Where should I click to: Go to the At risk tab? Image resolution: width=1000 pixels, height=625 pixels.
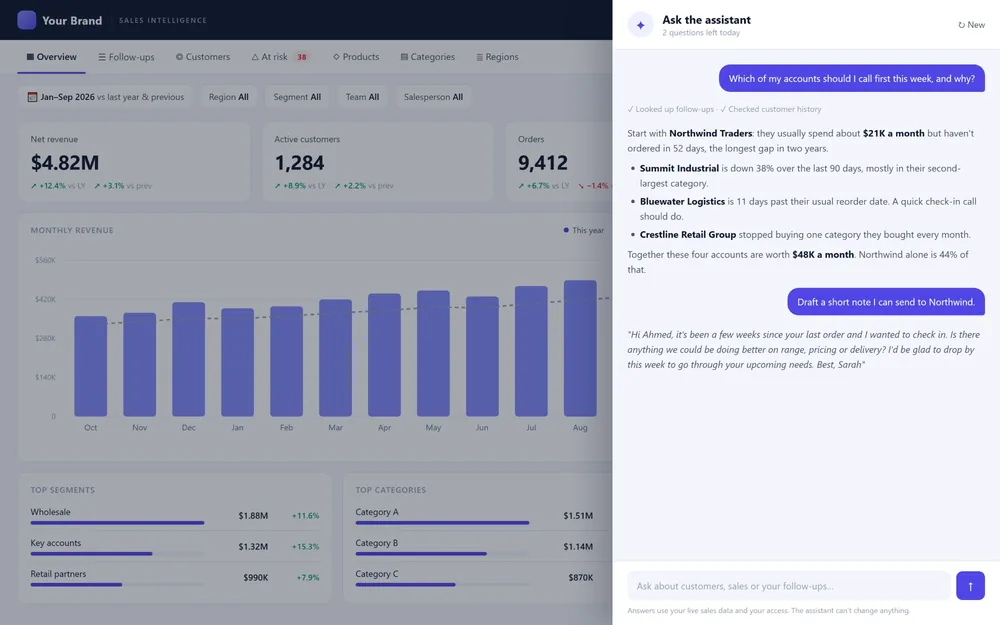[x=279, y=57]
